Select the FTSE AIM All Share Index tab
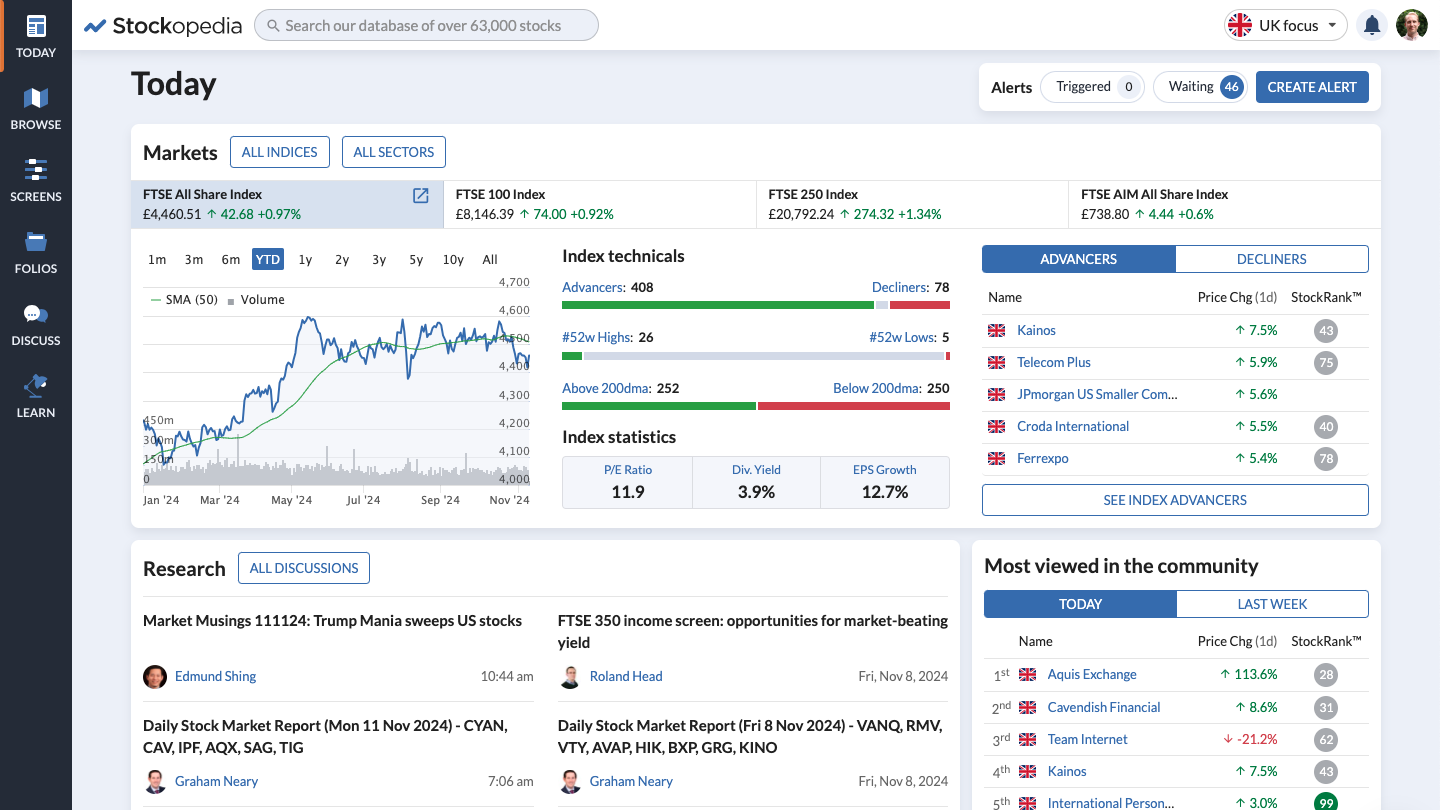 pos(1225,204)
